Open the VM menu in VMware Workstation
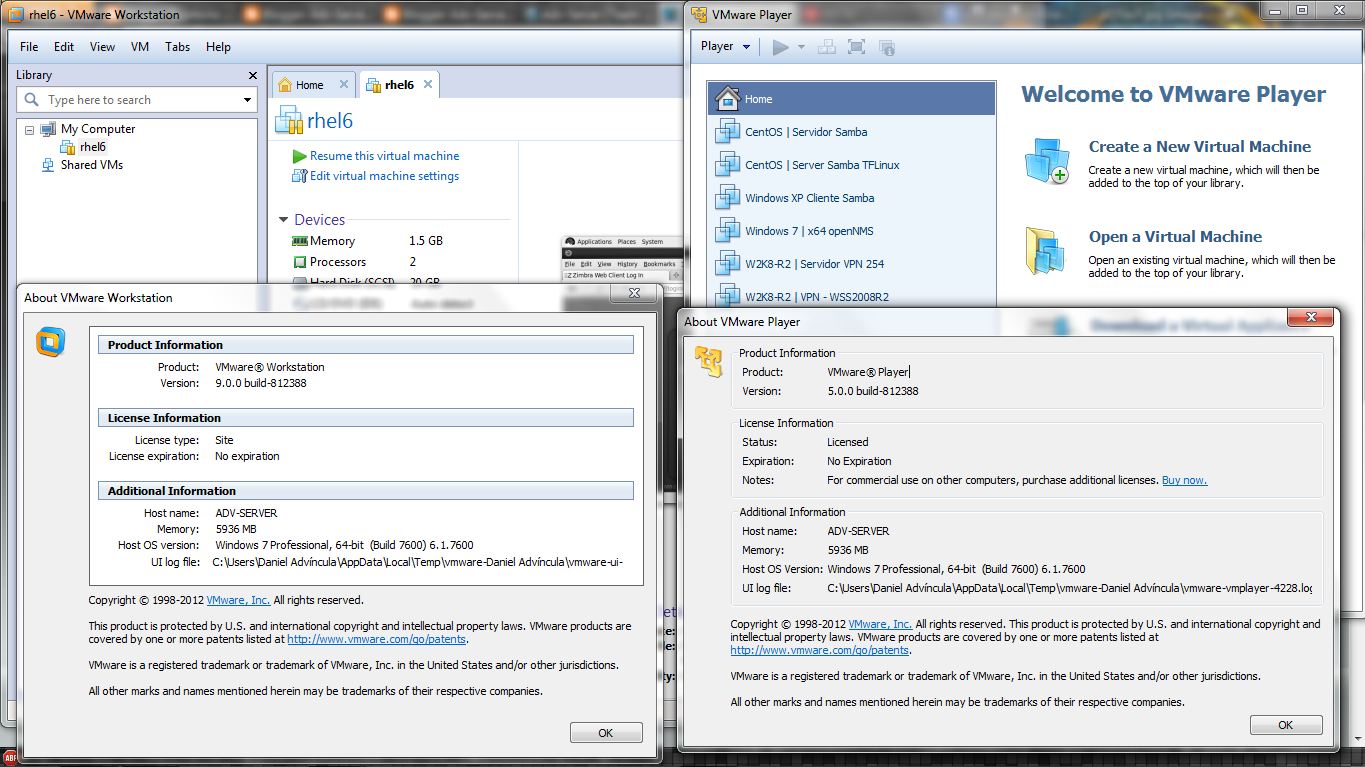 pos(140,47)
